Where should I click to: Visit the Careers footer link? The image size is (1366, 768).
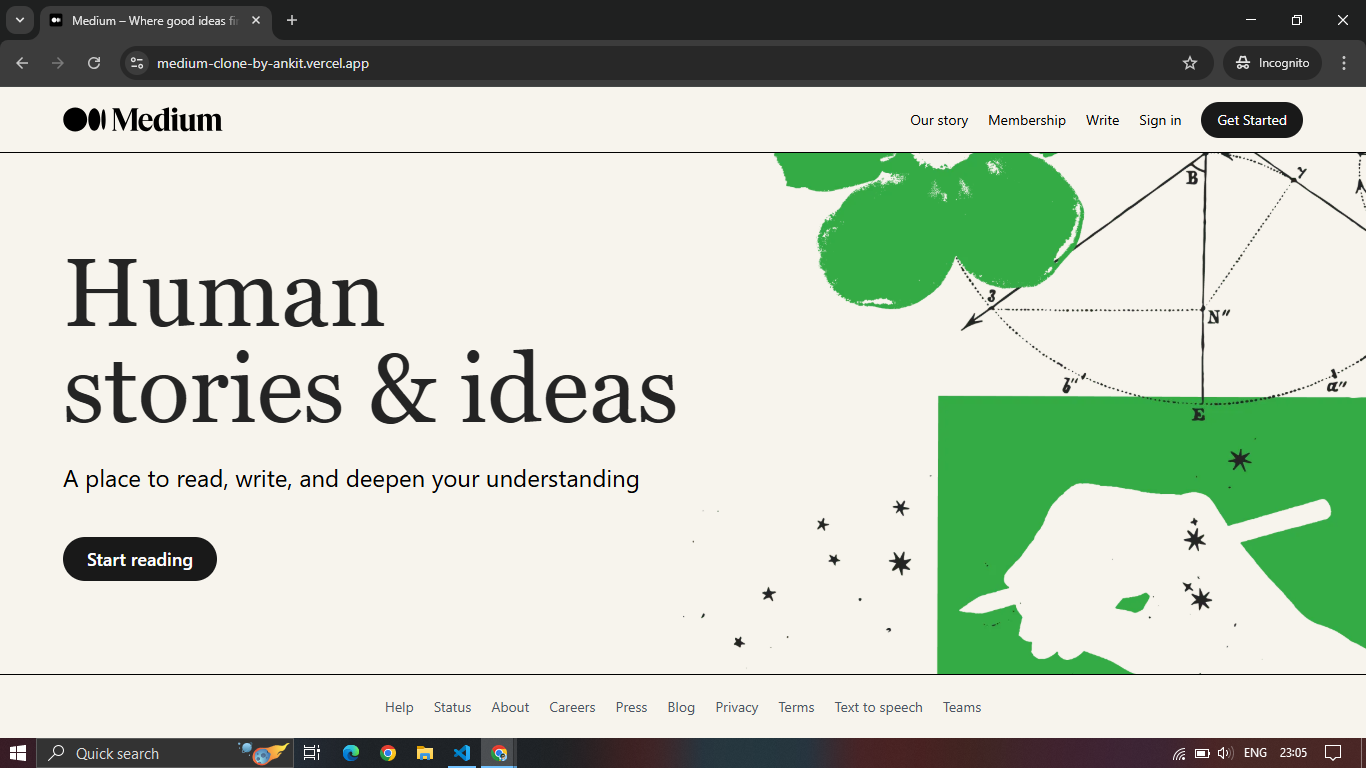coord(572,707)
